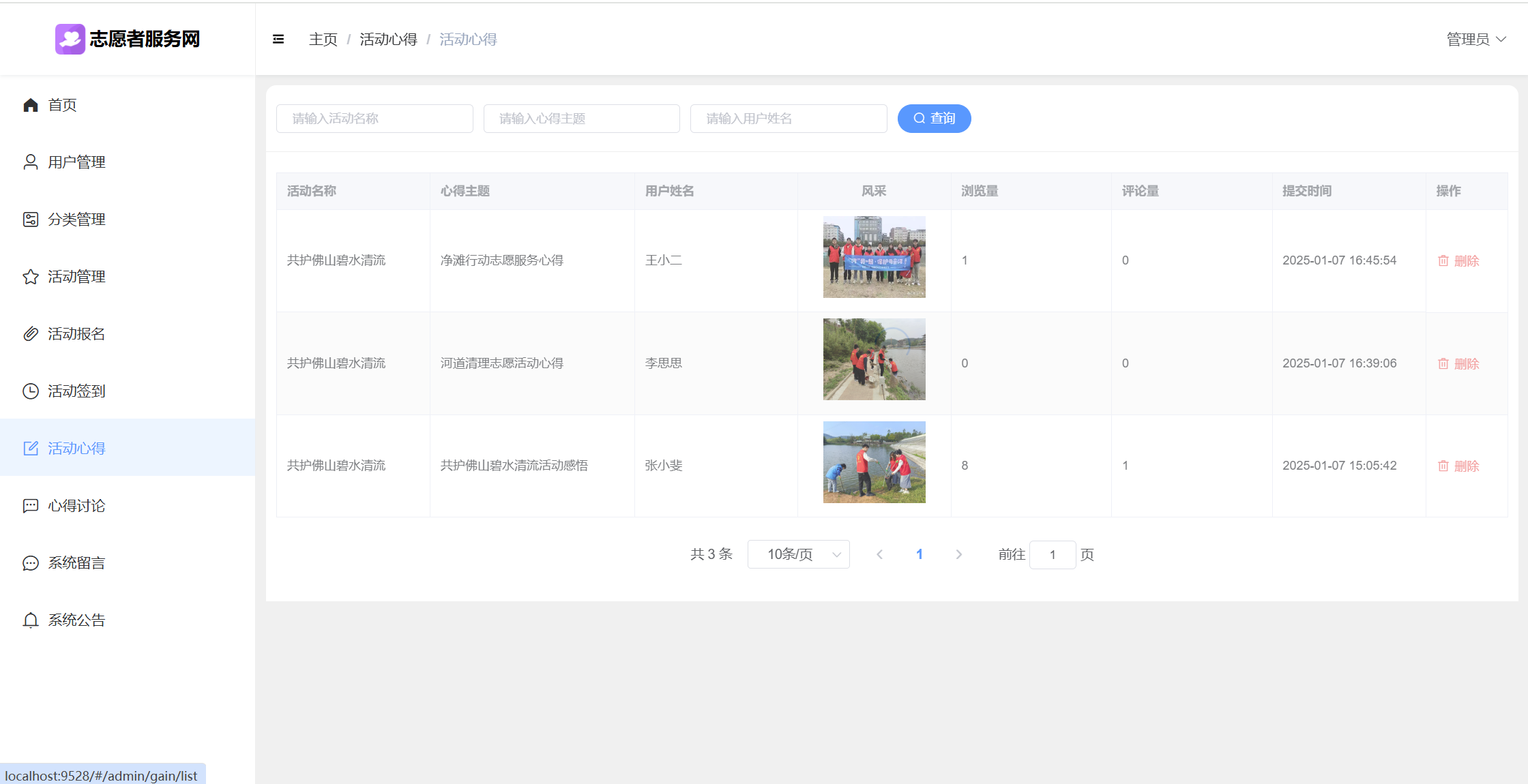Screen dimensions: 1528x784
Task: Click the 志愿者服务网 logo icon
Action: (70, 39)
